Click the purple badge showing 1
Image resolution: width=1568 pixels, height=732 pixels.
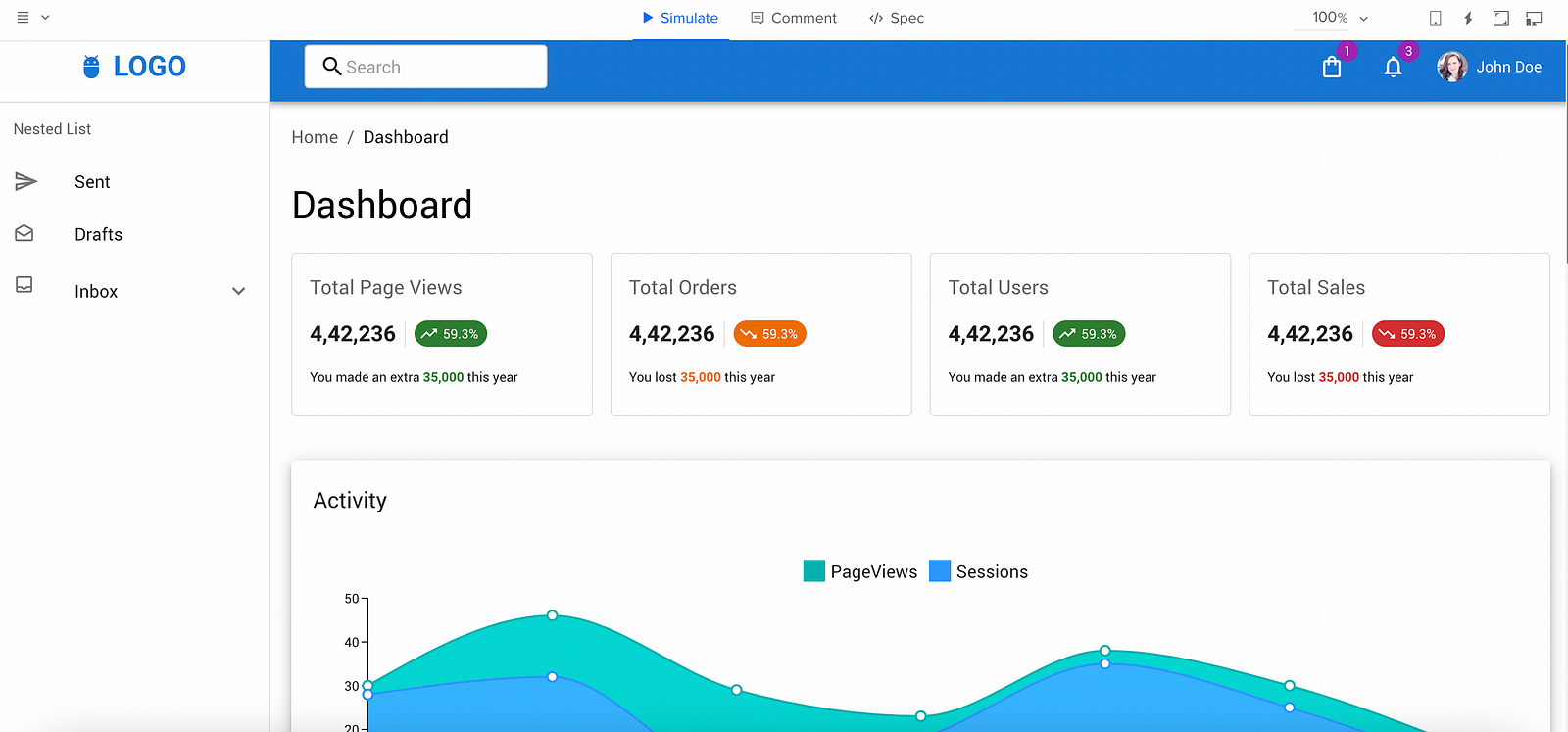1347,51
